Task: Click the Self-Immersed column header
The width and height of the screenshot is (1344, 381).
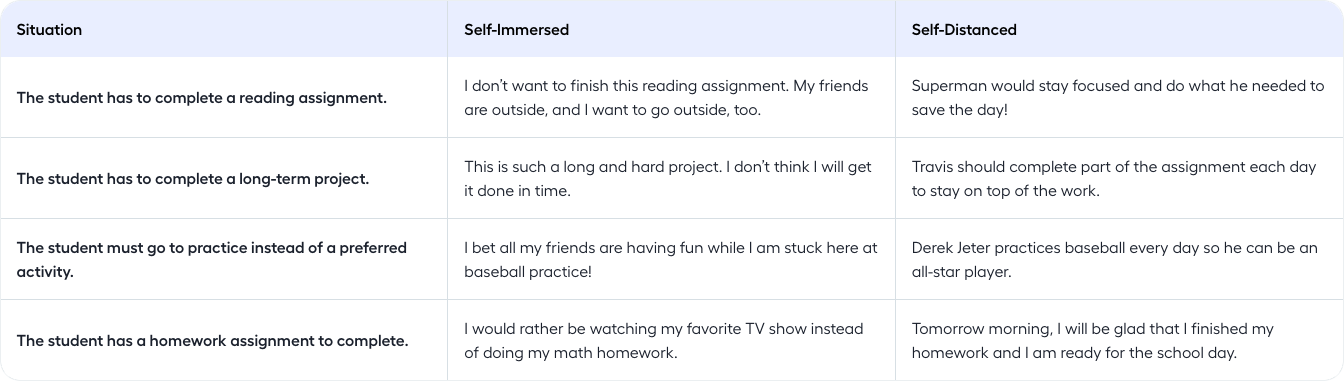Action: (516, 30)
